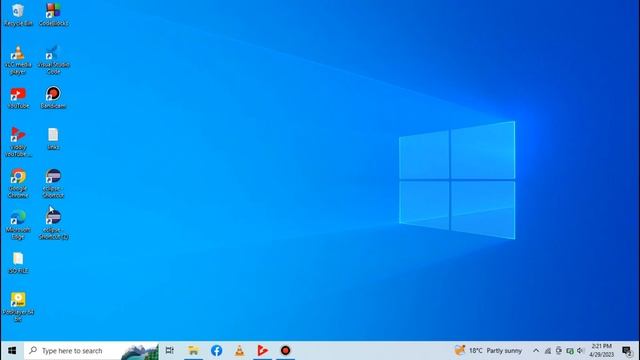Select the first eclipse Shortcut icon
This screenshot has height=360, width=640.
53,183
